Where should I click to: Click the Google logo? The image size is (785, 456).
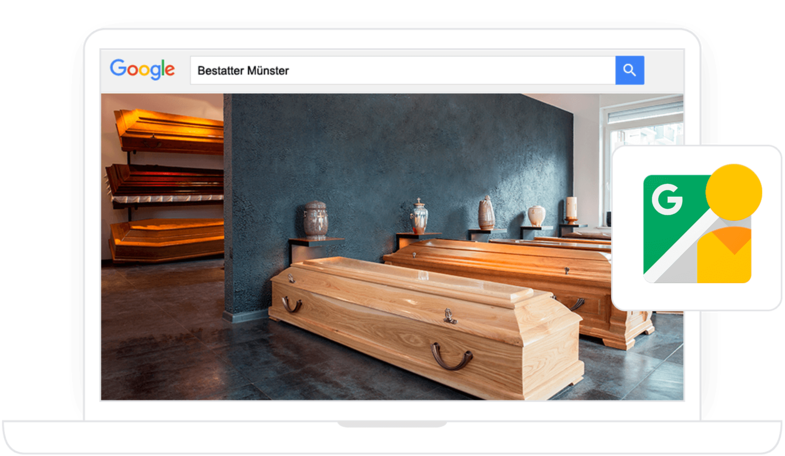coord(142,70)
